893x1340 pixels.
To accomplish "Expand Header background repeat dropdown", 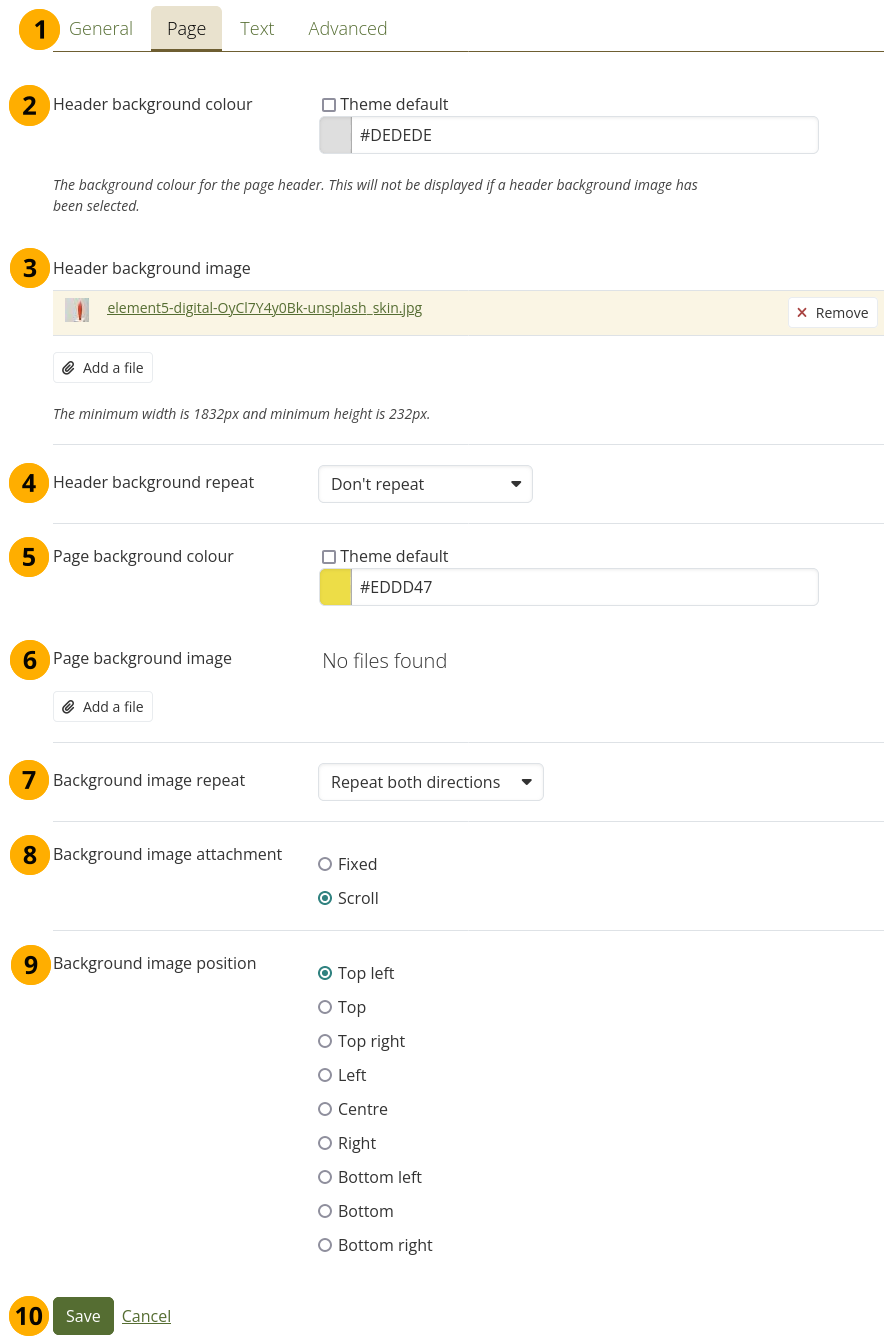I will [x=425, y=484].
